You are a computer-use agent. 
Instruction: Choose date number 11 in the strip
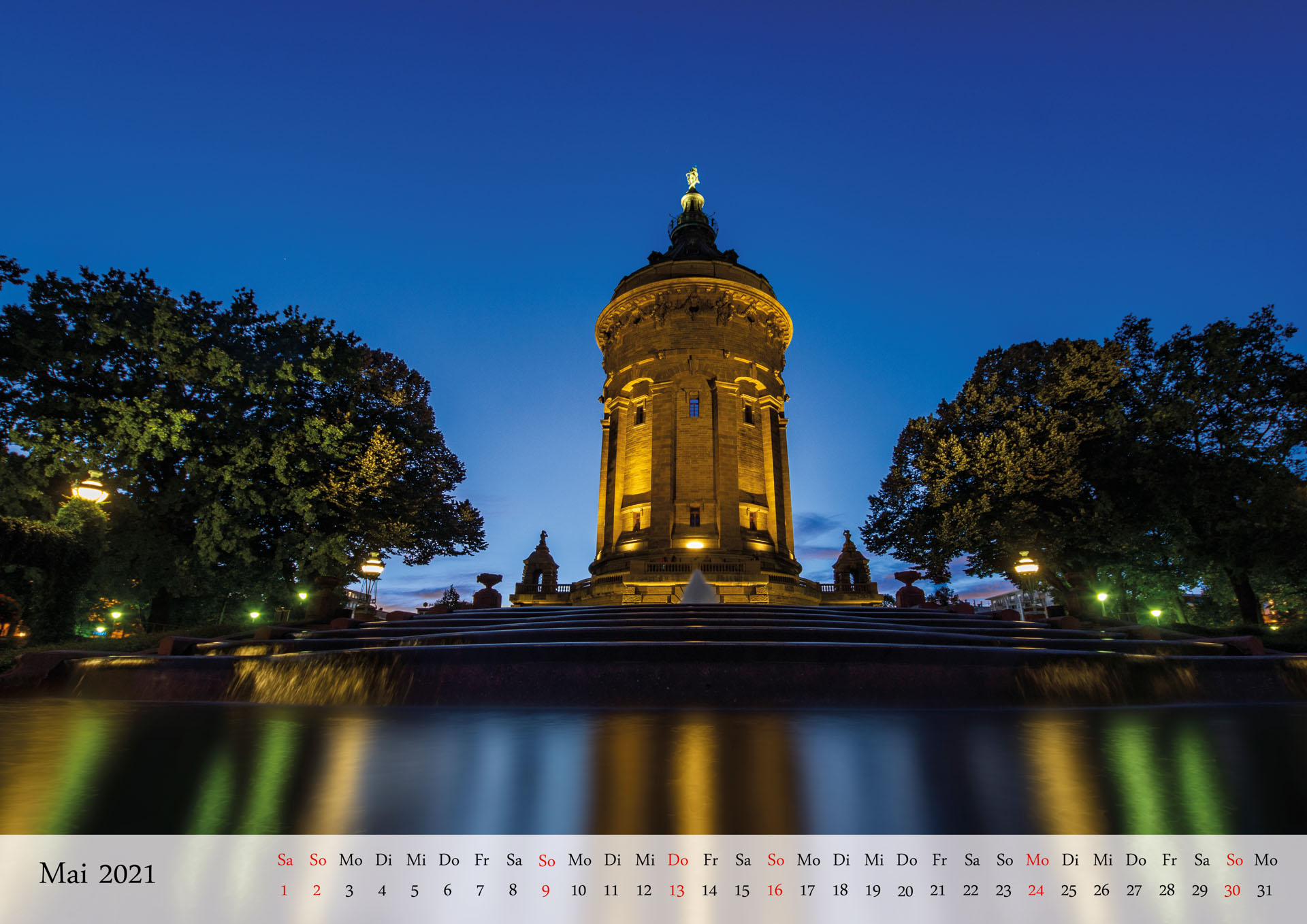(611, 890)
